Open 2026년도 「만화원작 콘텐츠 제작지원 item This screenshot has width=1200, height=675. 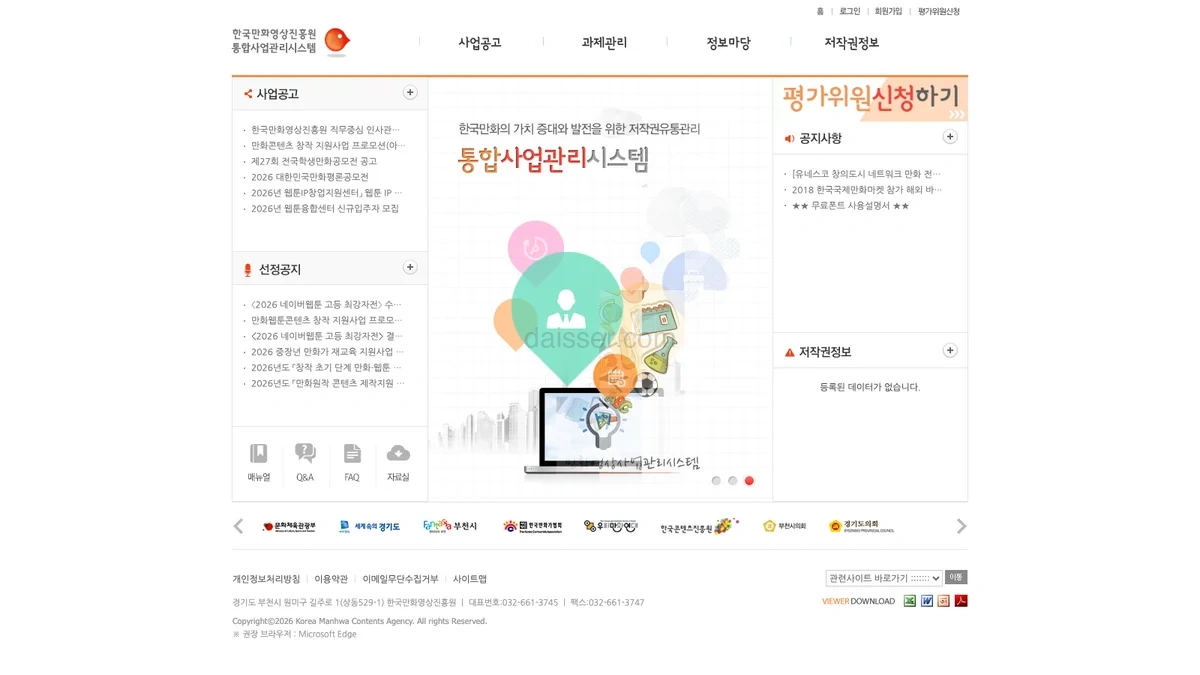[328, 383]
